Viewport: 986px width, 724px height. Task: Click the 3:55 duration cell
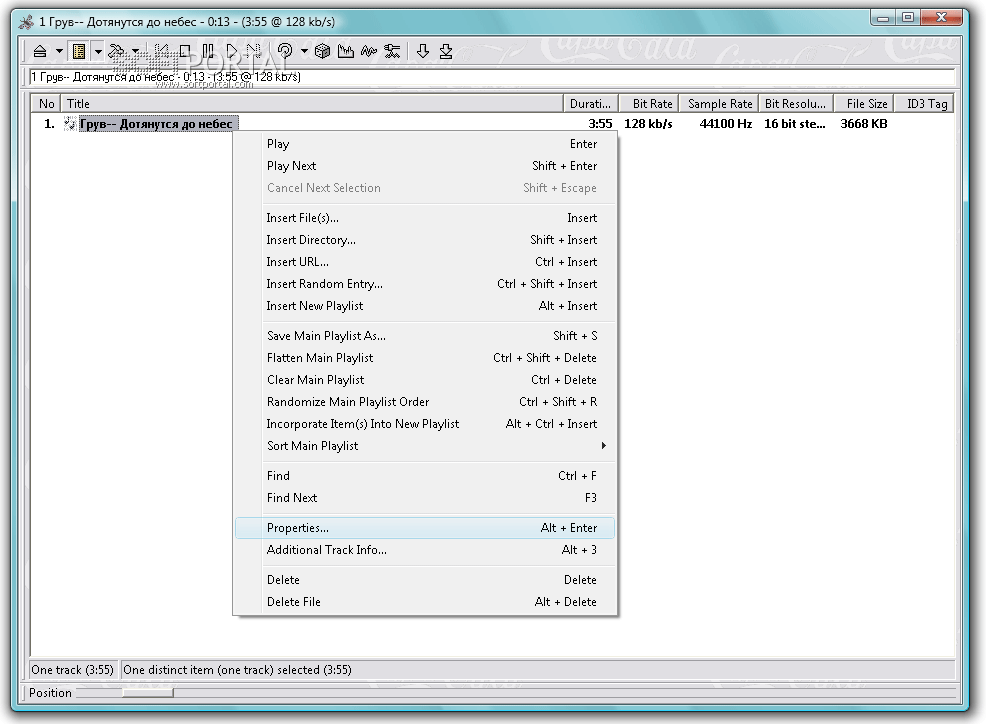[600, 124]
